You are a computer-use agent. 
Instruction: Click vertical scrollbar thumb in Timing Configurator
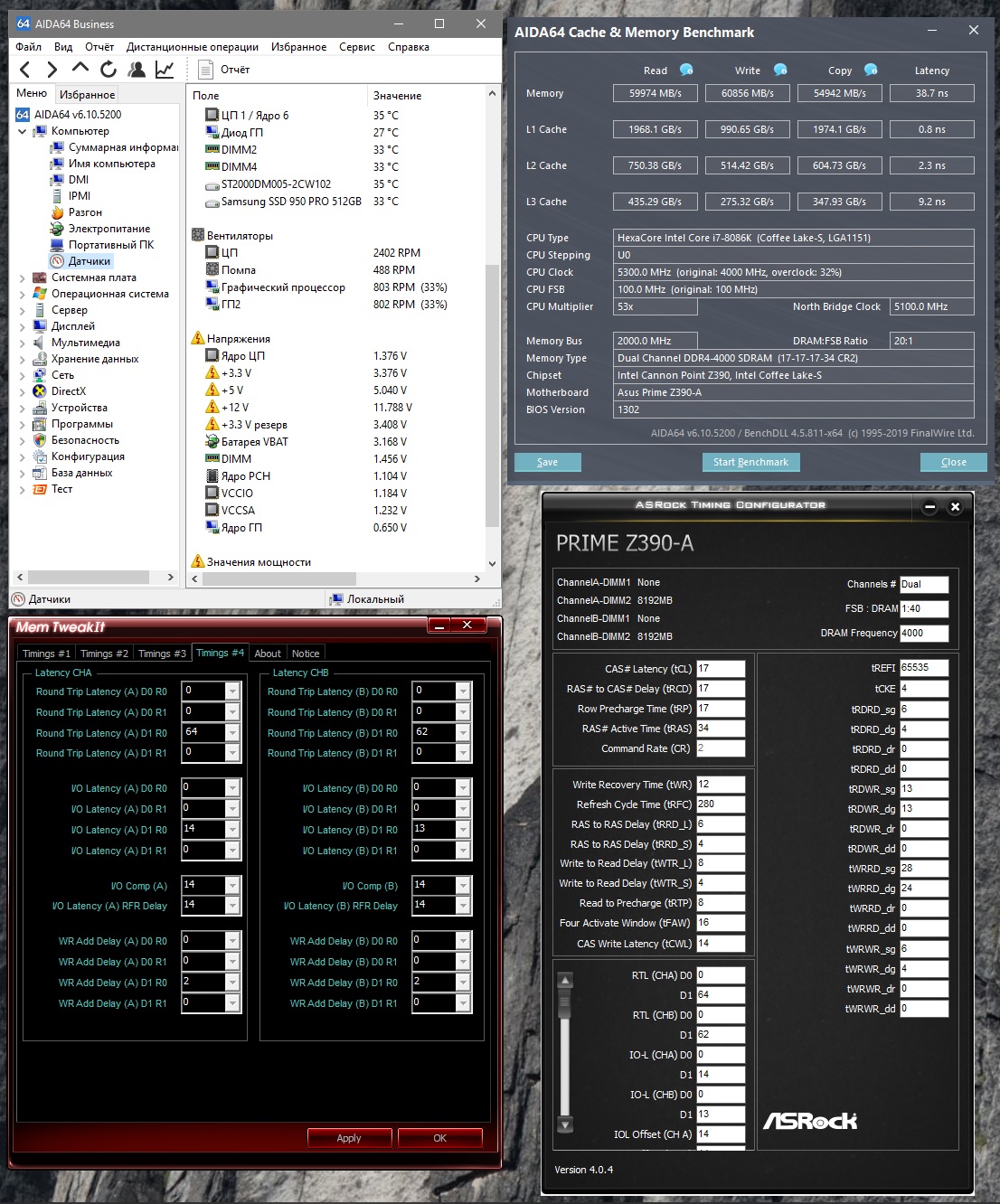pos(565,1002)
